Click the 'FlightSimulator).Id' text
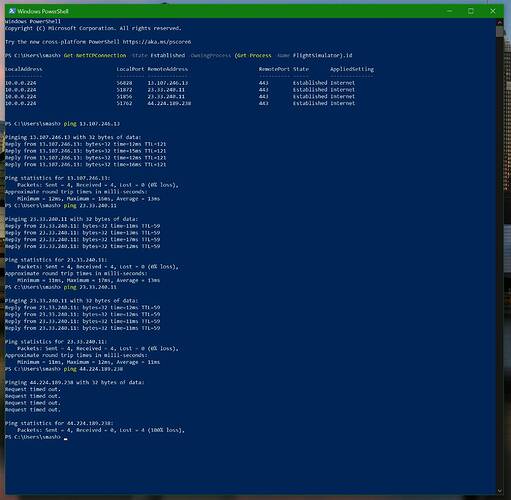 coord(322,55)
